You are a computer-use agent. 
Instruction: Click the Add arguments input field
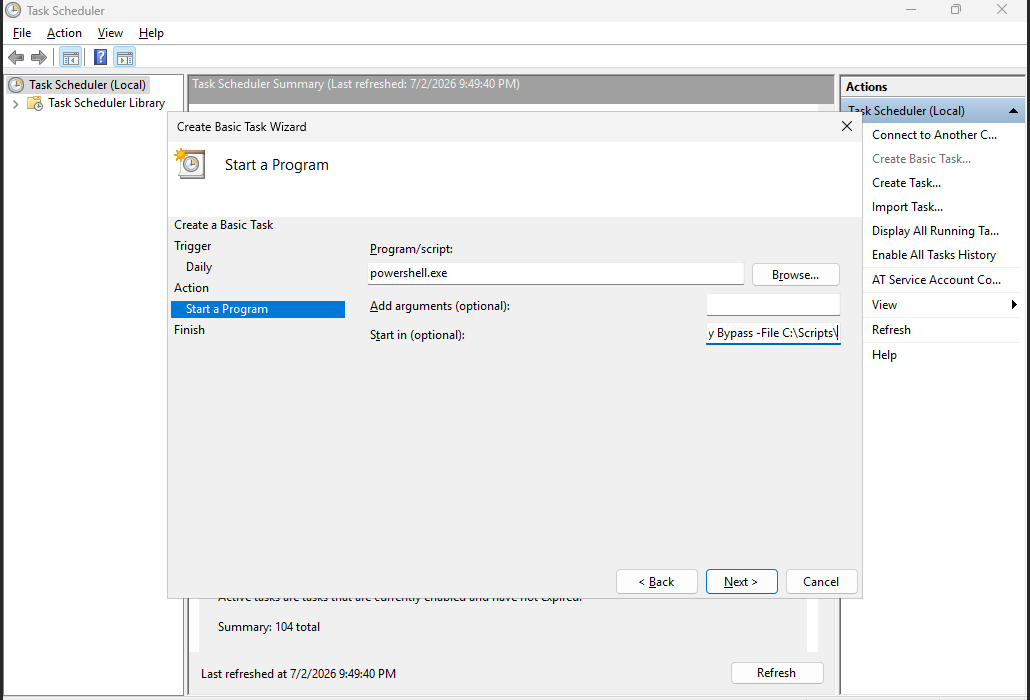point(773,305)
